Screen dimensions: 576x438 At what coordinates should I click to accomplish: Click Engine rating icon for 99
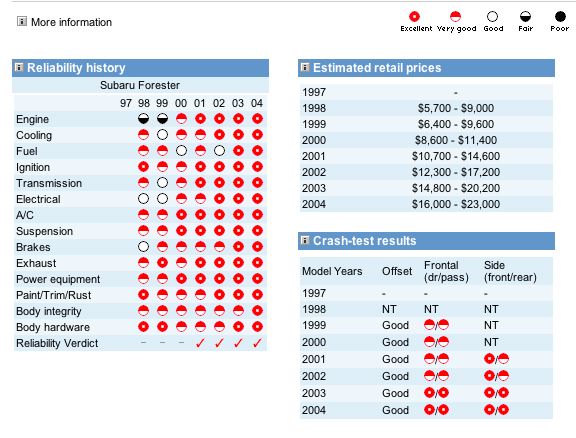point(162,119)
